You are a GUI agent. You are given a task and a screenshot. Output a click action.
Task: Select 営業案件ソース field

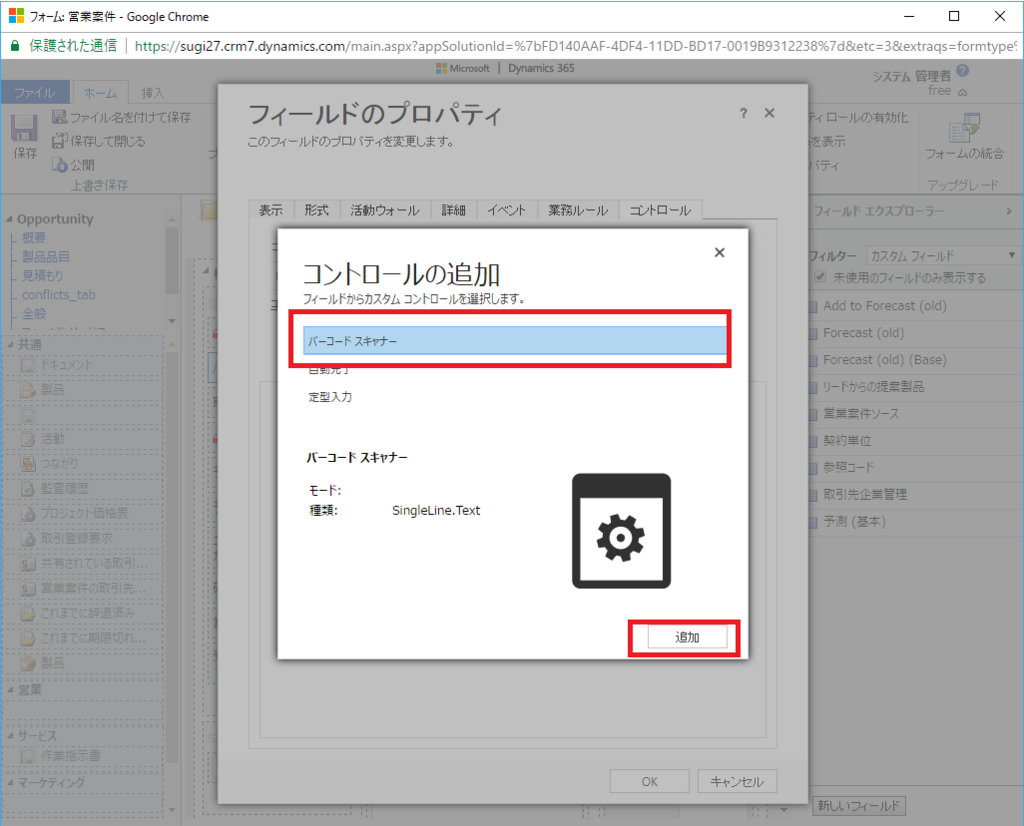pos(861,413)
